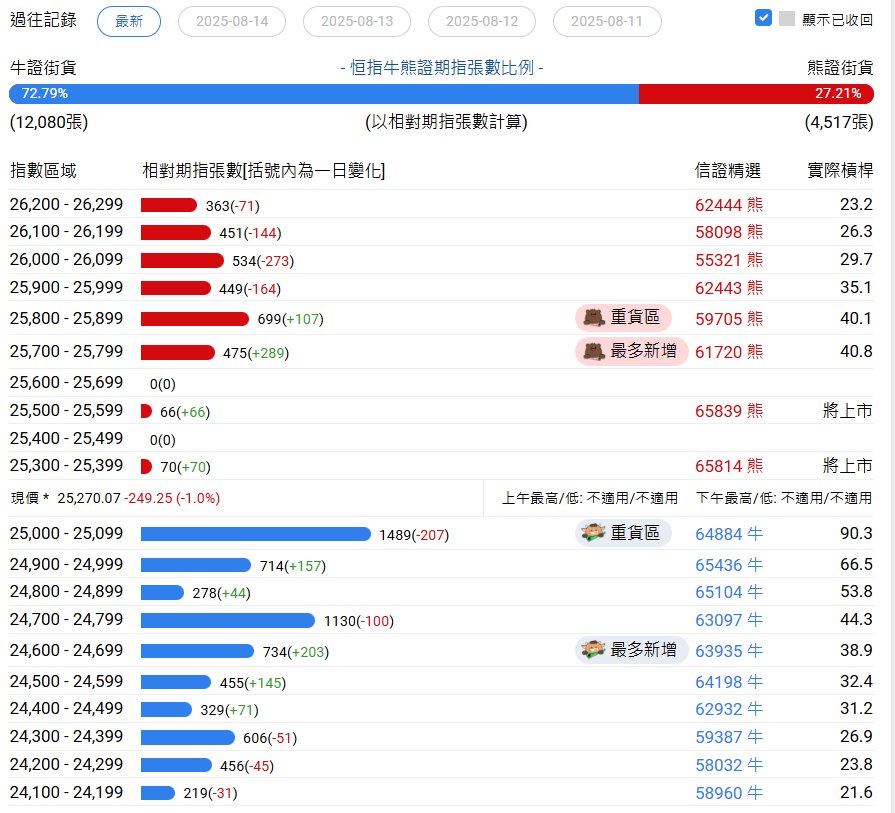Image resolution: width=895 pixels, height=813 pixels.
Task: Open the 2025-08-14 record tab
Action: [x=232, y=22]
